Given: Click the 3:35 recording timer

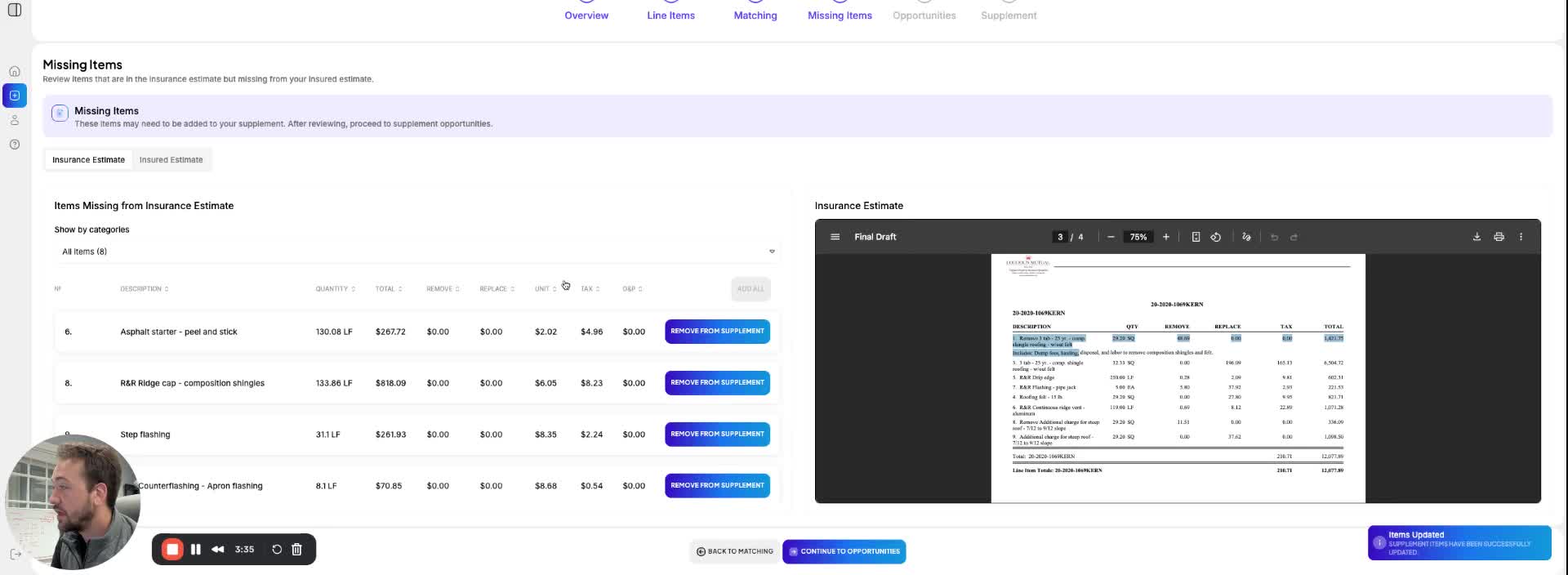Looking at the screenshot, I should tap(244, 550).
